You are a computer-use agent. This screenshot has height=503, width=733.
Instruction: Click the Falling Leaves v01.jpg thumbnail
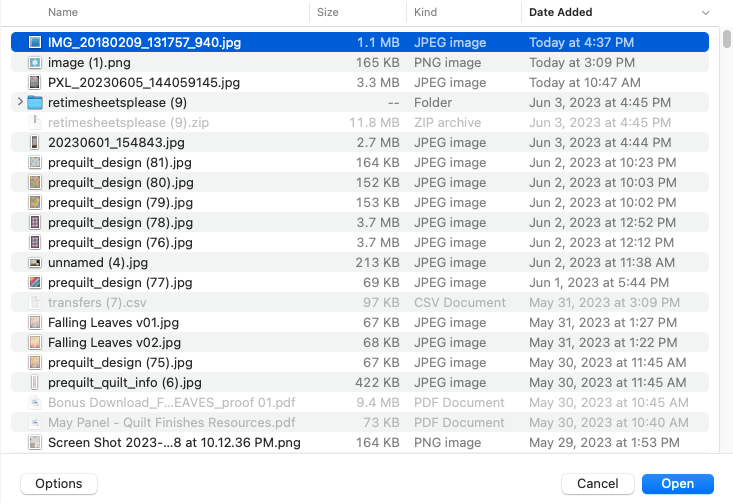pyautogui.click(x=35, y=323)
